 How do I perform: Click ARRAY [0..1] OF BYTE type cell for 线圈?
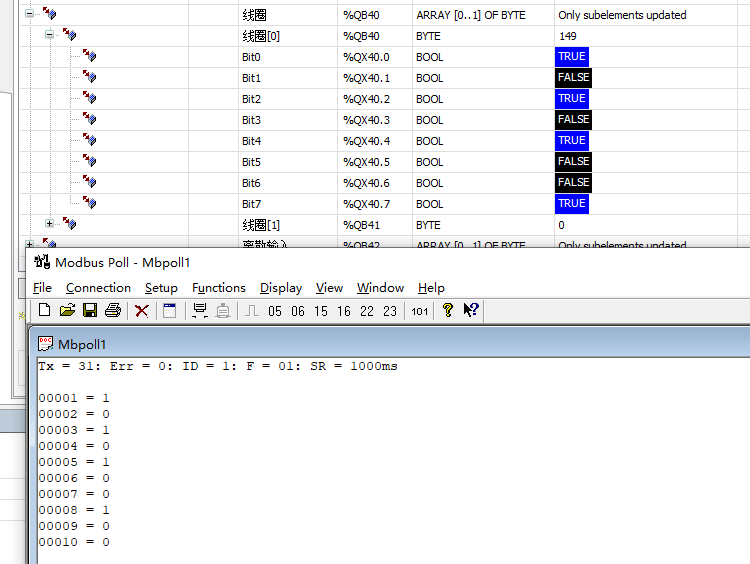[x=483, y=15]
